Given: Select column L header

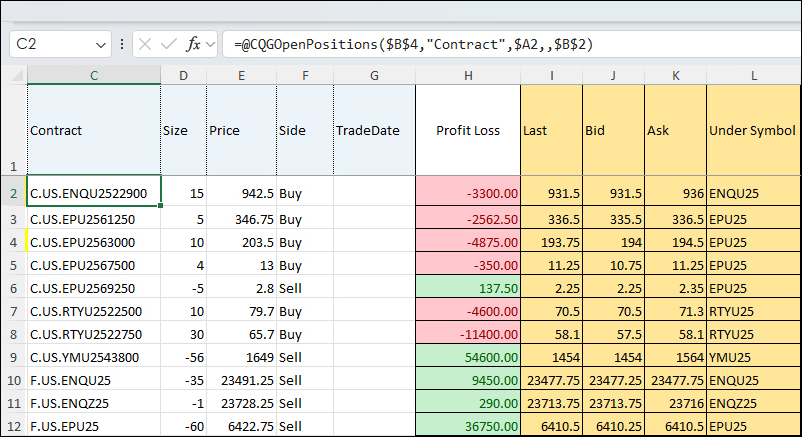Looking at the screenshot, I should click(753, 76).
